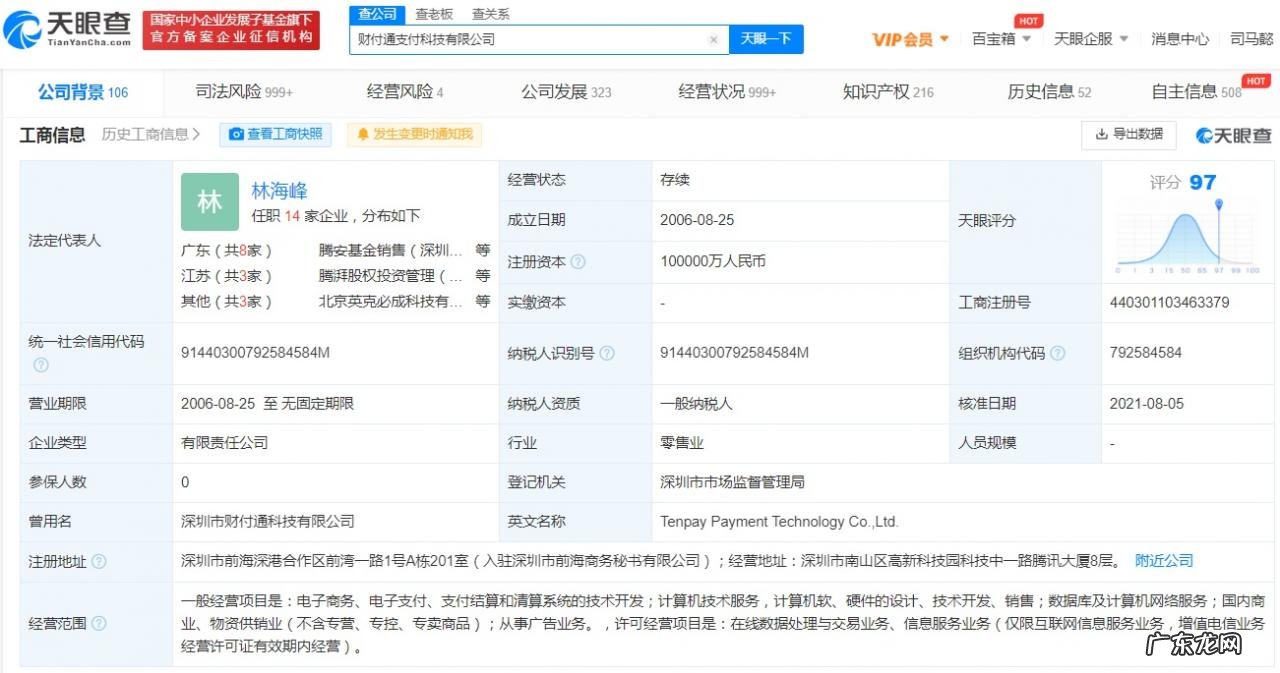Open the 百宝箱 dropdown
The width and height of the screenshot is (1280, 673).
1000,38
